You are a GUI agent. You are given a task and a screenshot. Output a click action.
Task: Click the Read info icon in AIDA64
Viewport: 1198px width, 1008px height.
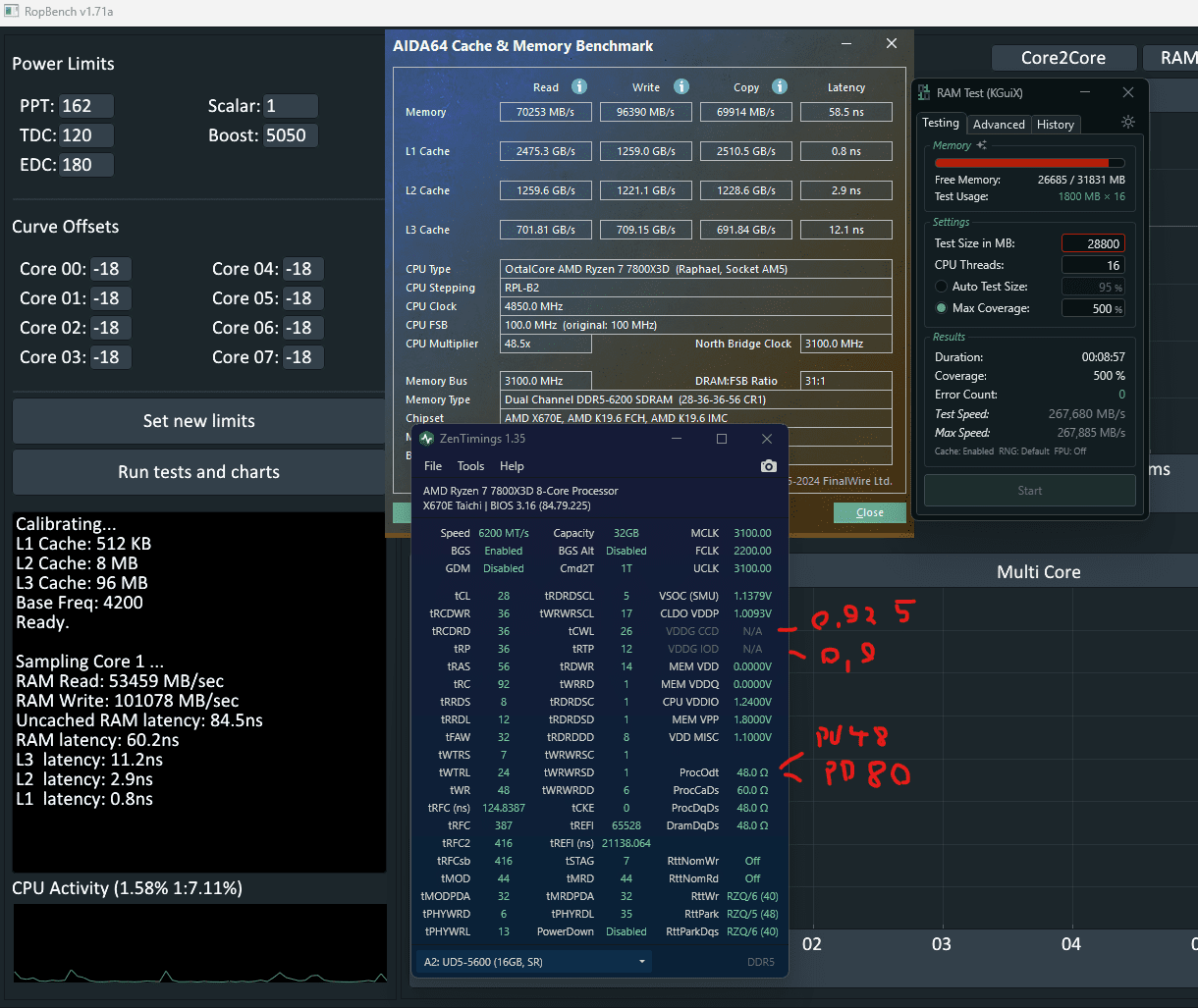(579, 86)
